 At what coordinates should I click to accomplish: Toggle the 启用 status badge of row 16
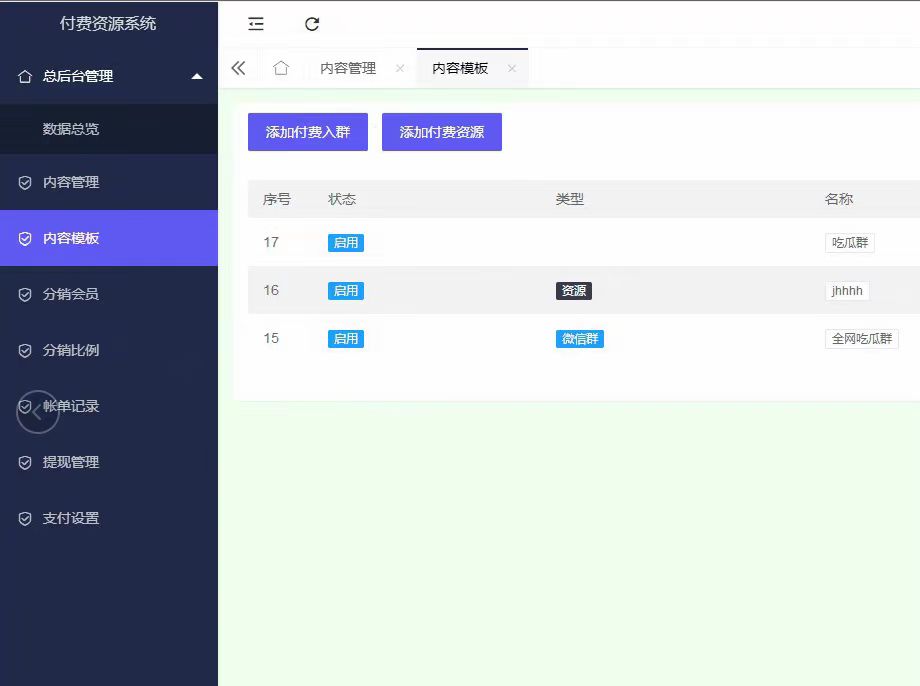click(x=346, y=291)
